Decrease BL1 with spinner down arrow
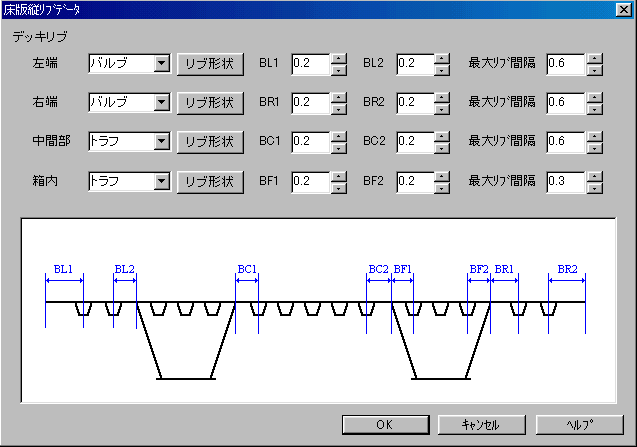637x447 pixels. pyautogui.click(x=338, y=70)
